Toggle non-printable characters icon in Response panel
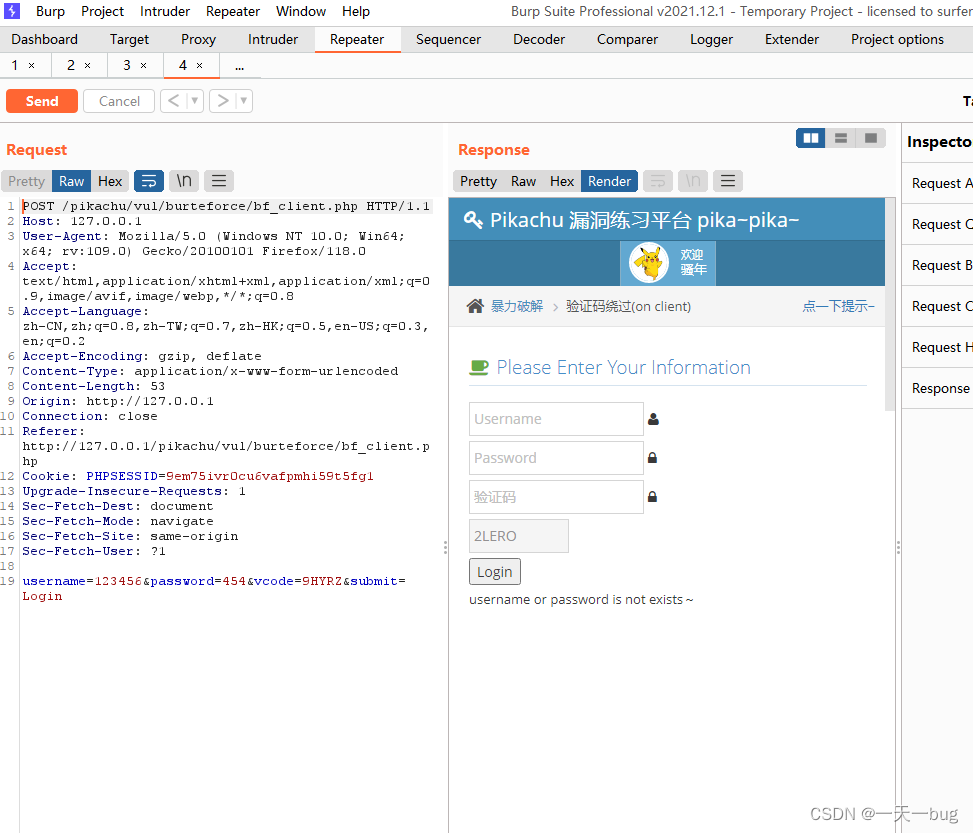This screenshot has width=973, height=833. point(693,181)
